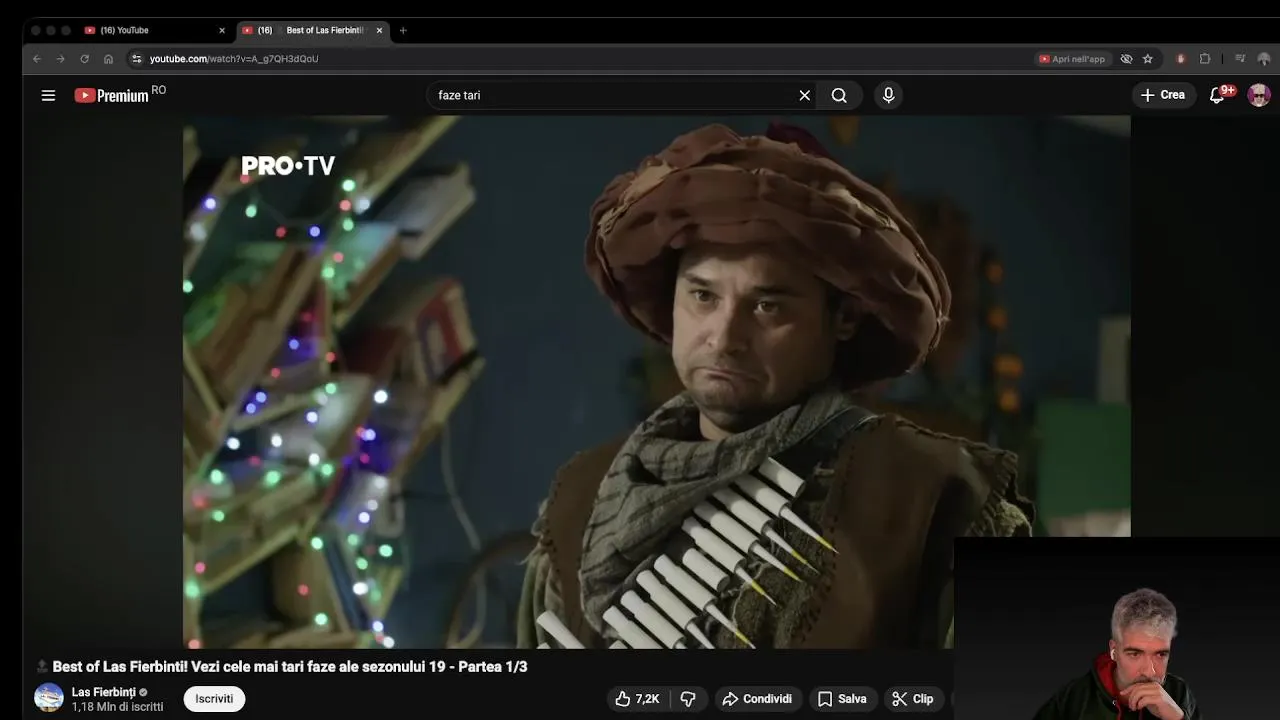Screen dimensions: 1280x720
Task: Open the red hand extension icon
Action: [x=1181, y=59]
